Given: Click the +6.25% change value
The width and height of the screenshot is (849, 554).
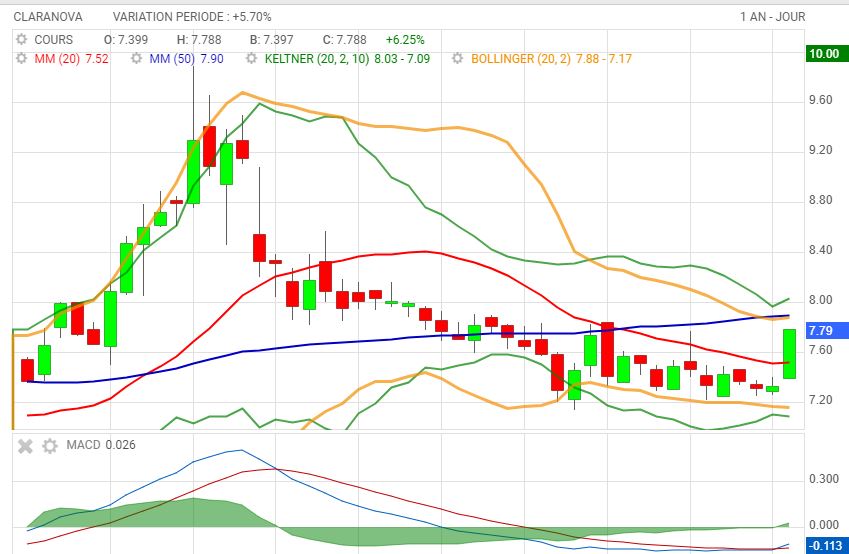Looking at the screenshot, I should point(405,40).
